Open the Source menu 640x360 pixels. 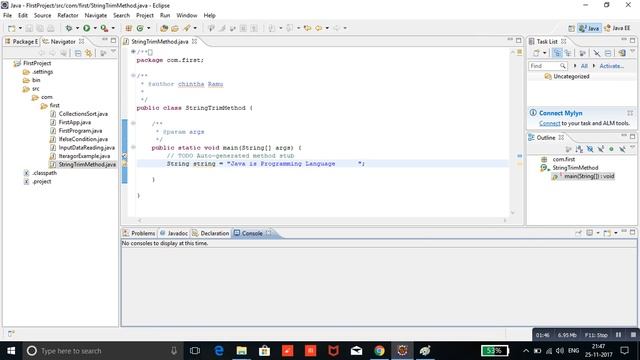point(42,16)
